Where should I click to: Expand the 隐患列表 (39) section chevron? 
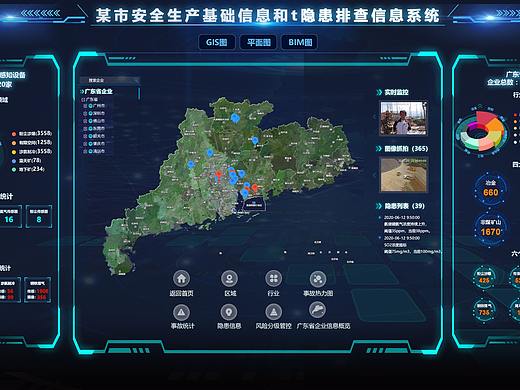tap(379, 206)
